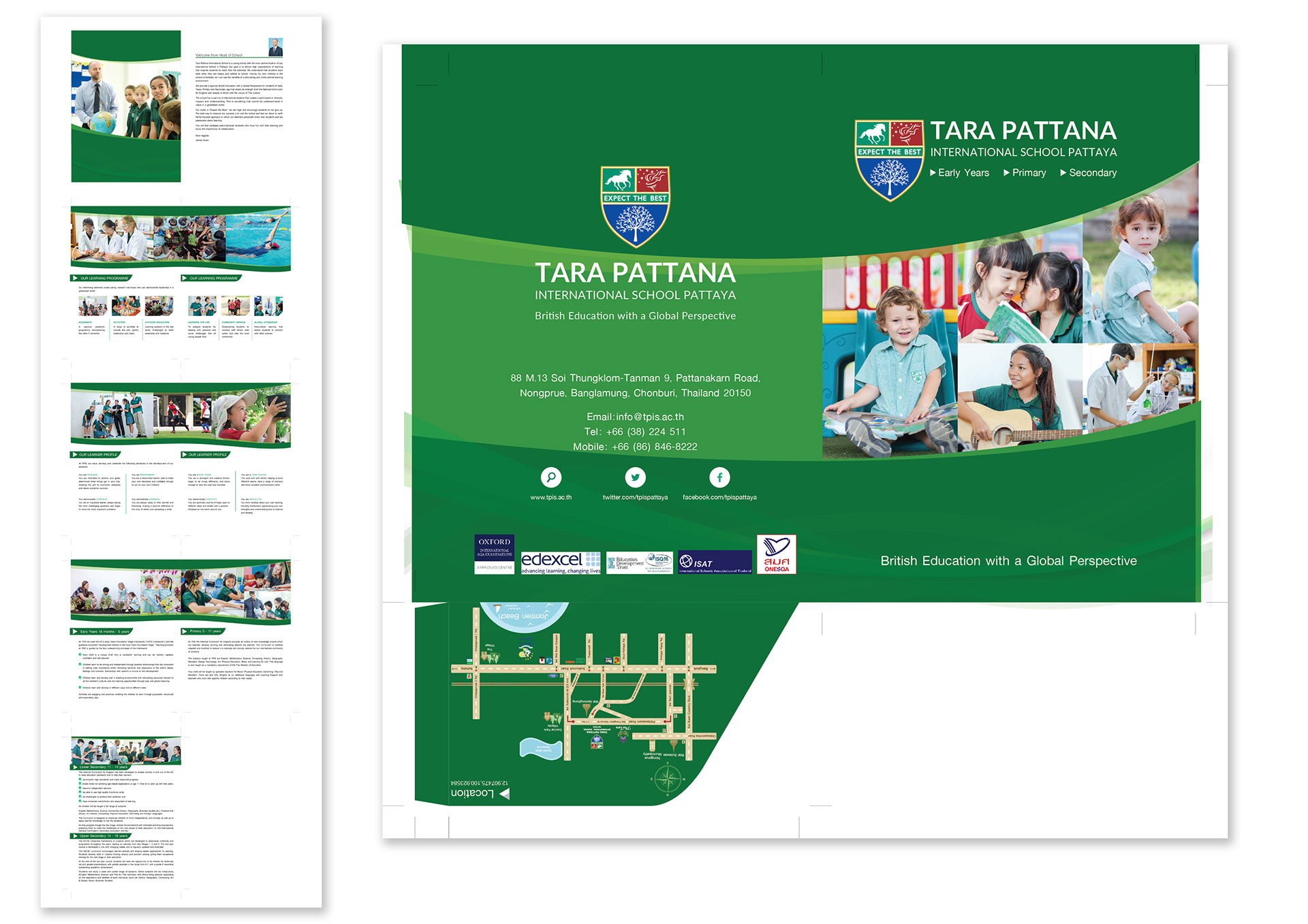This screenshot has width=1308, height=924.
Task: Click the compass rose on the map
Action: (668, 778)
